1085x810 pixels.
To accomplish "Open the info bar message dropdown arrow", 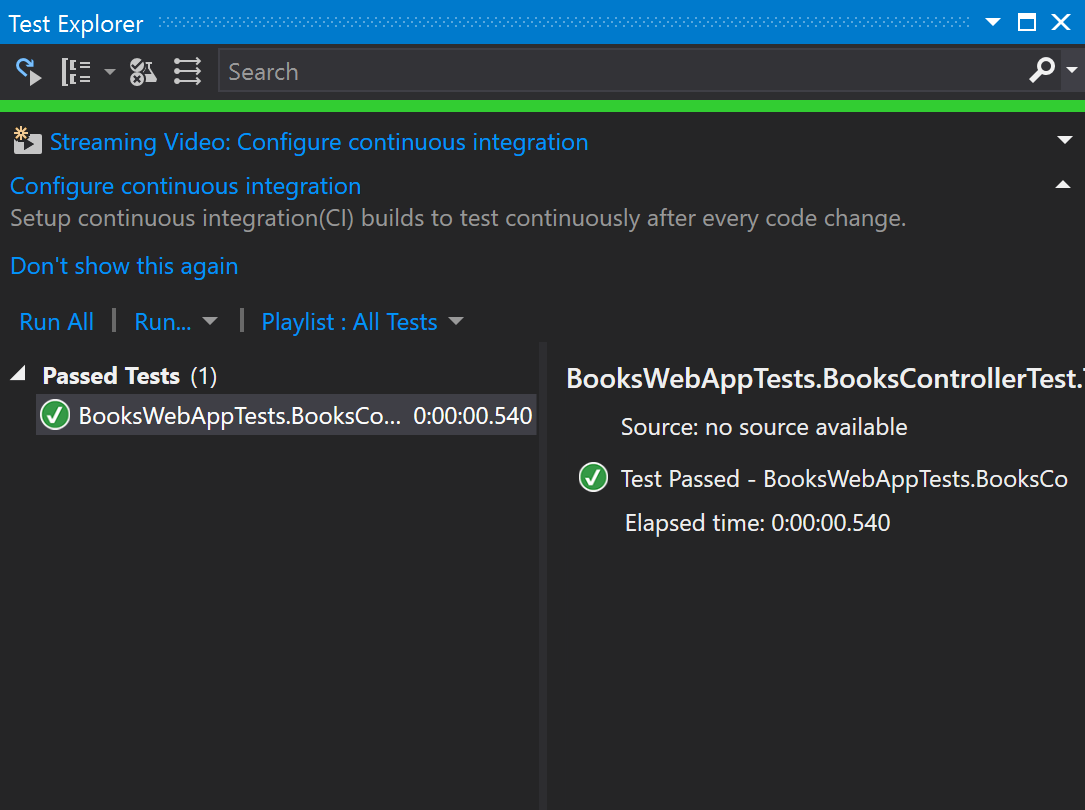I will coord(1064,140).
